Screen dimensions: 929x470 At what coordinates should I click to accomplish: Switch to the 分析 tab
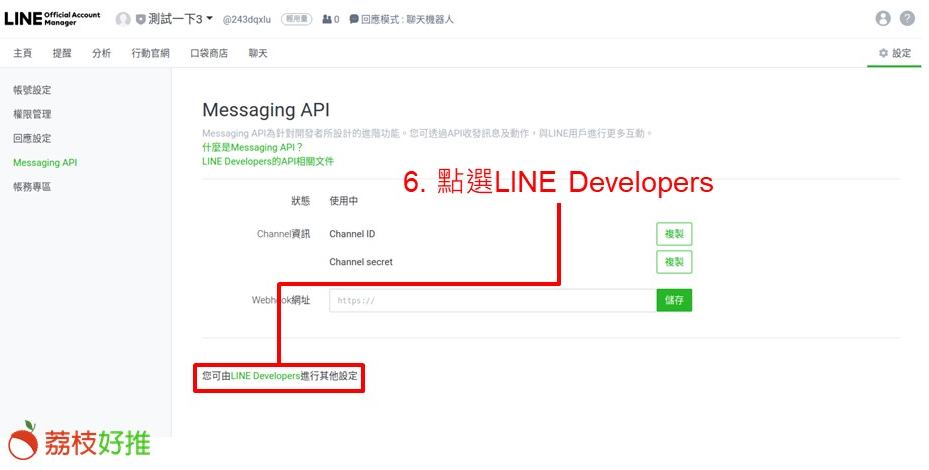[x=101, y=53]
